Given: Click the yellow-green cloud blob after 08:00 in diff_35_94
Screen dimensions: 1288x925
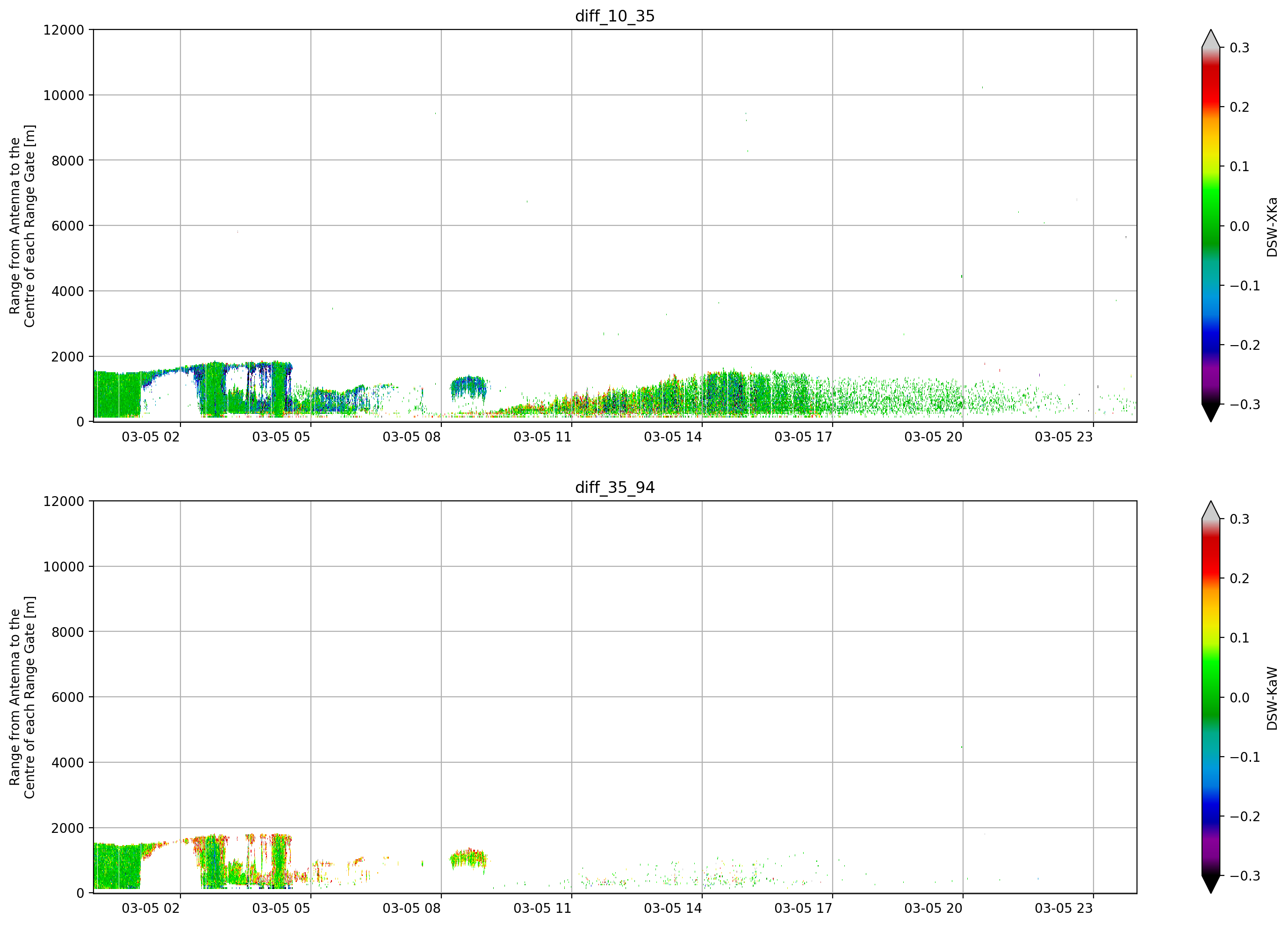Looking at the screenshot, I should coord(468,859).
